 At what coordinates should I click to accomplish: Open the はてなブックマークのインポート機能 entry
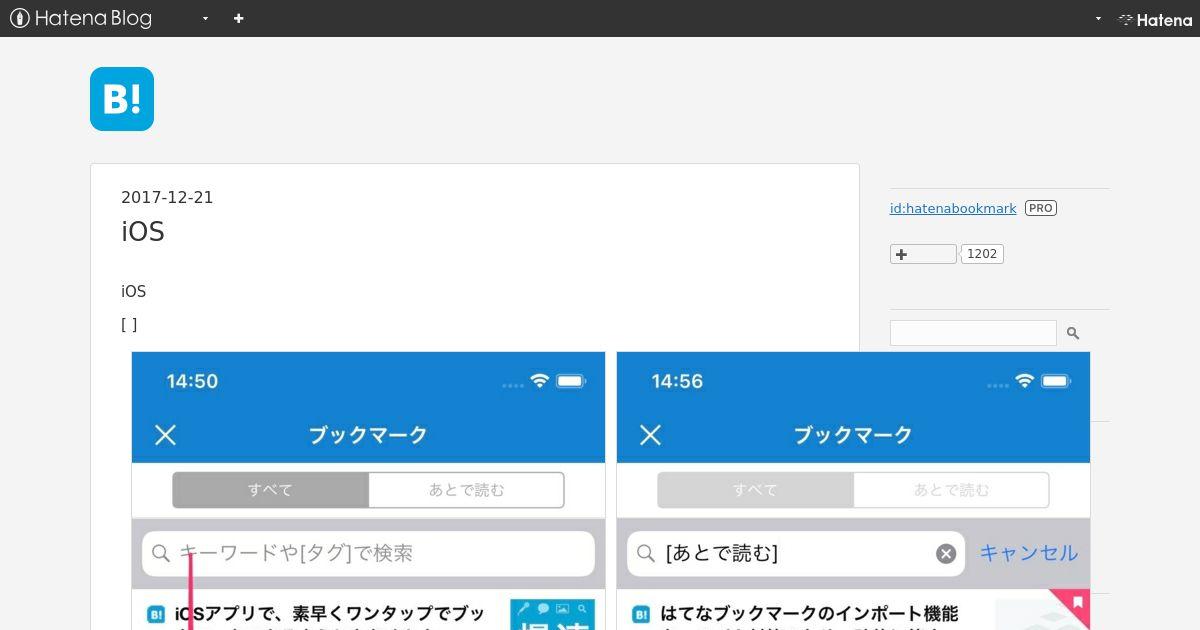[x=810, y=613]
